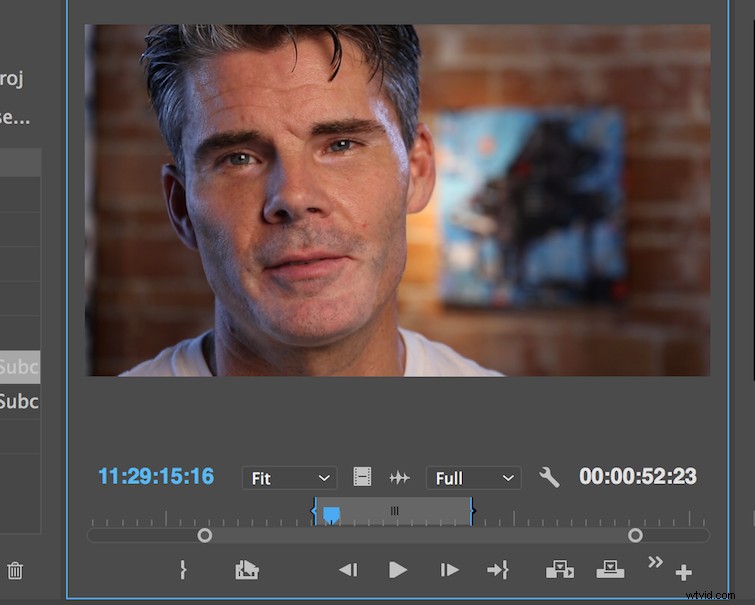This screenshot has width=755, height=605.
Task: Click Drag Video Only filmstrip icon
Action: tap(362, 477)
